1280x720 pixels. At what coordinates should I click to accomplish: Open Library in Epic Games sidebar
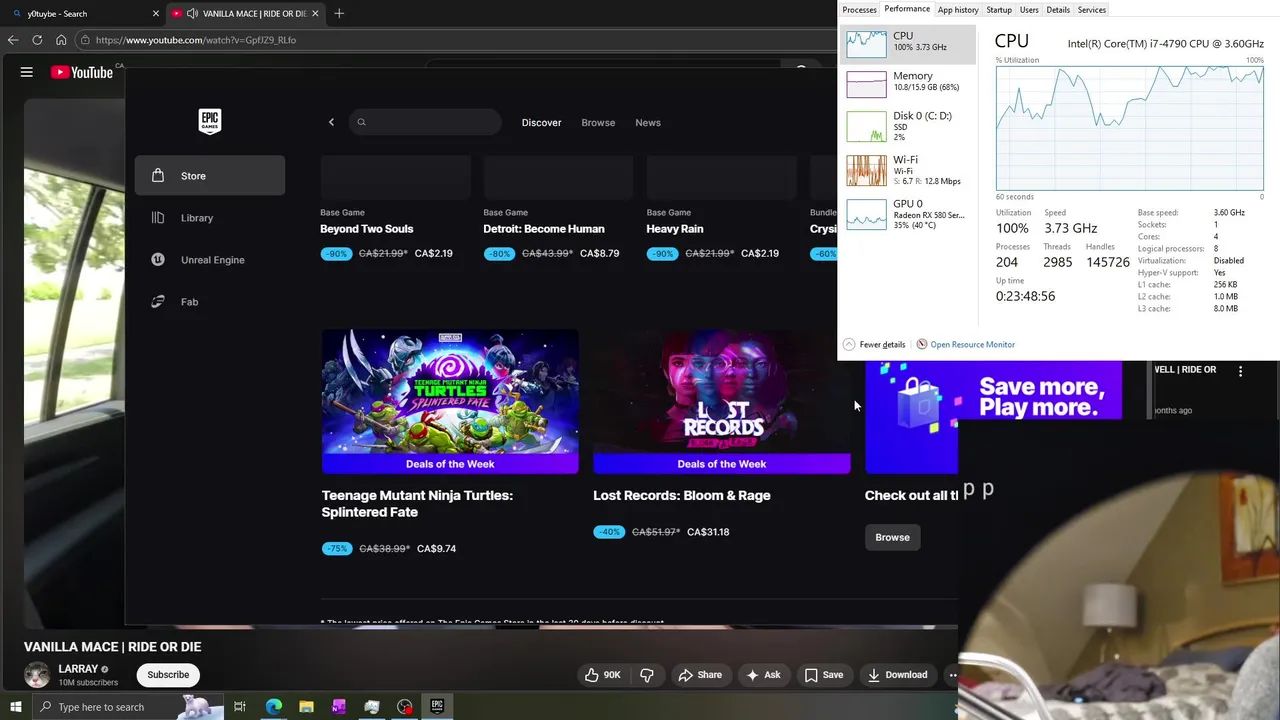pos(210,218)
